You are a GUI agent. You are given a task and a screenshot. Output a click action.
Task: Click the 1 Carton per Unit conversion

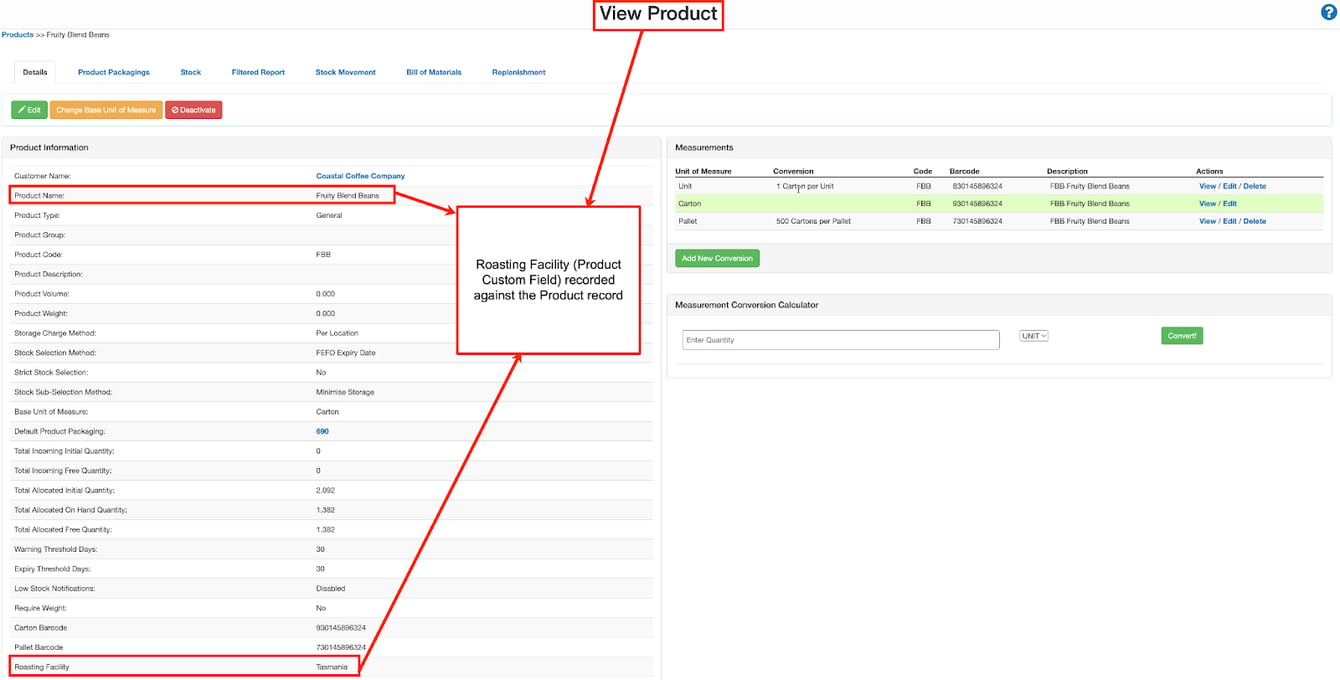805,186
